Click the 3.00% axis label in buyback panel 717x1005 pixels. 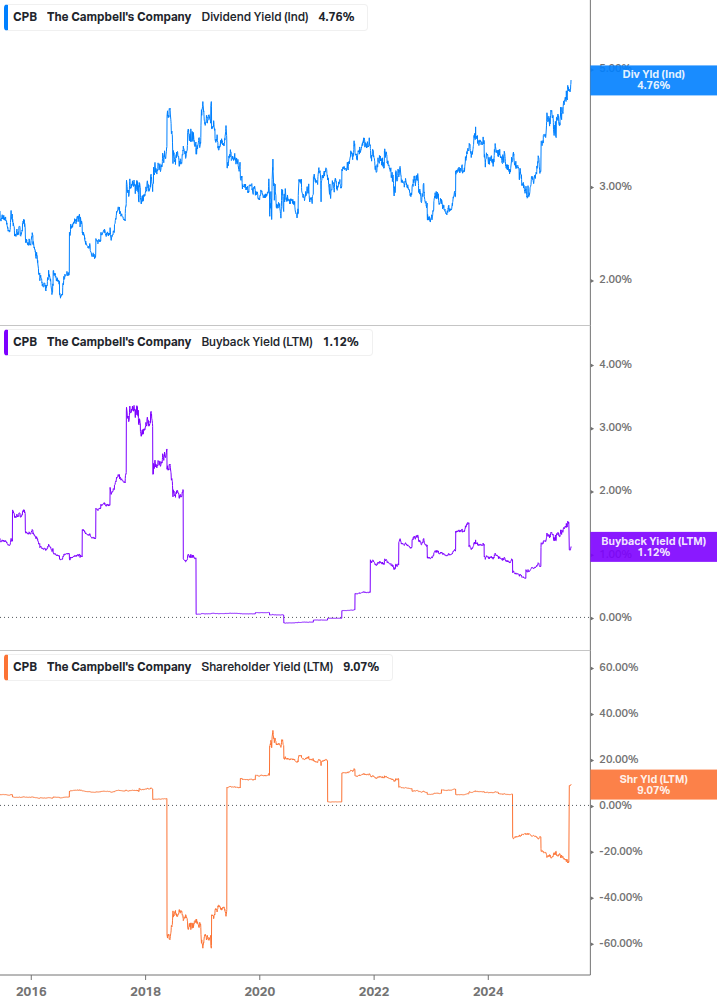[615, 428]
